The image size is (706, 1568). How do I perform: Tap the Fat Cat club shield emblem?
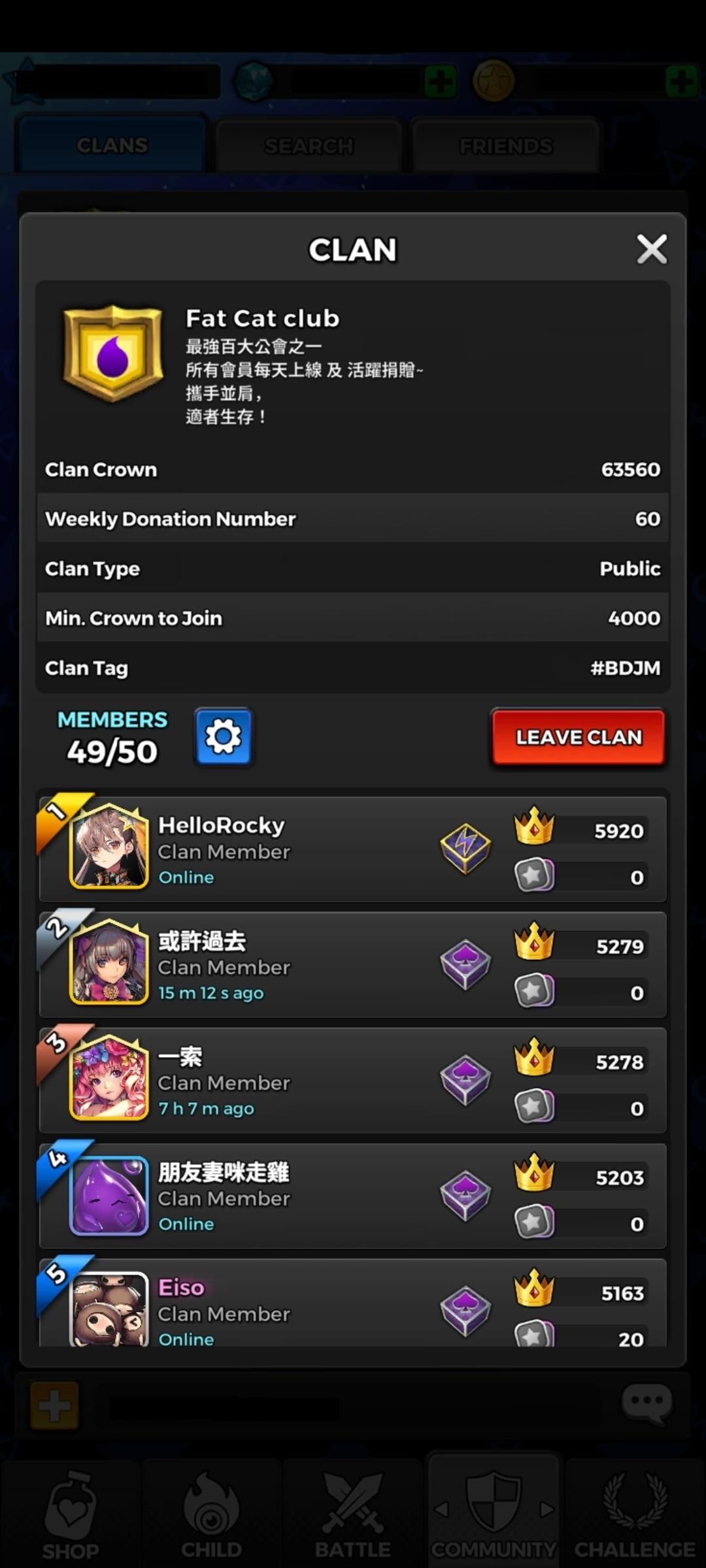point(113,353)
